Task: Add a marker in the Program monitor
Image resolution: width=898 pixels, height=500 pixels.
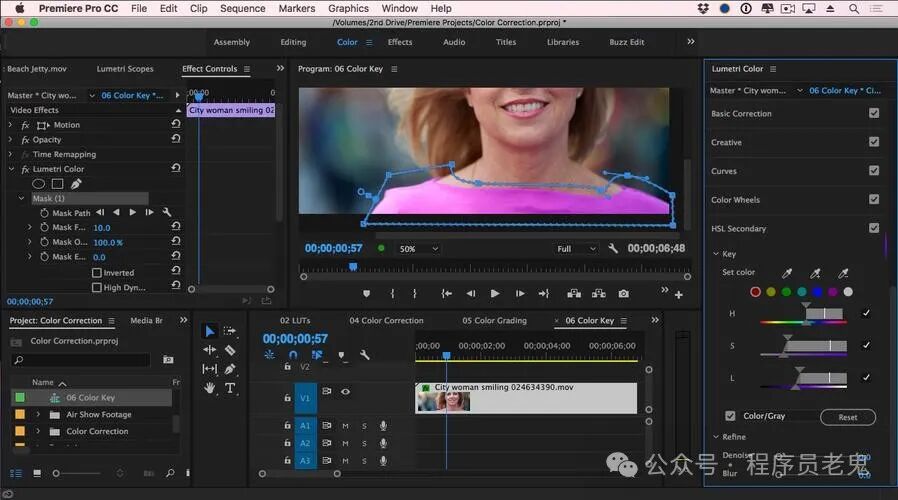Action: point(367,294)
